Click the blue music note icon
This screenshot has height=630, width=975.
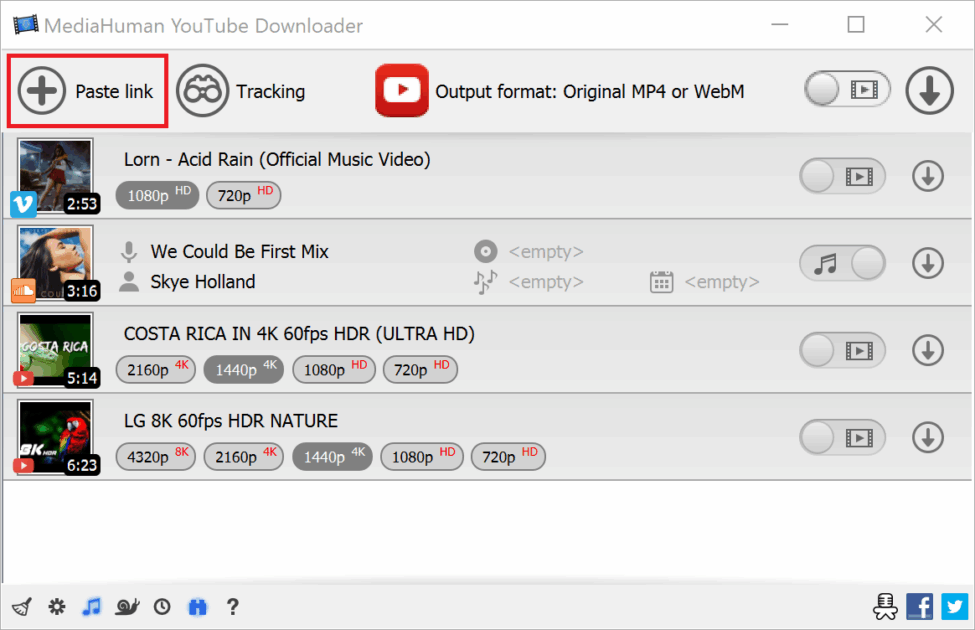click(x=91, y=606)
